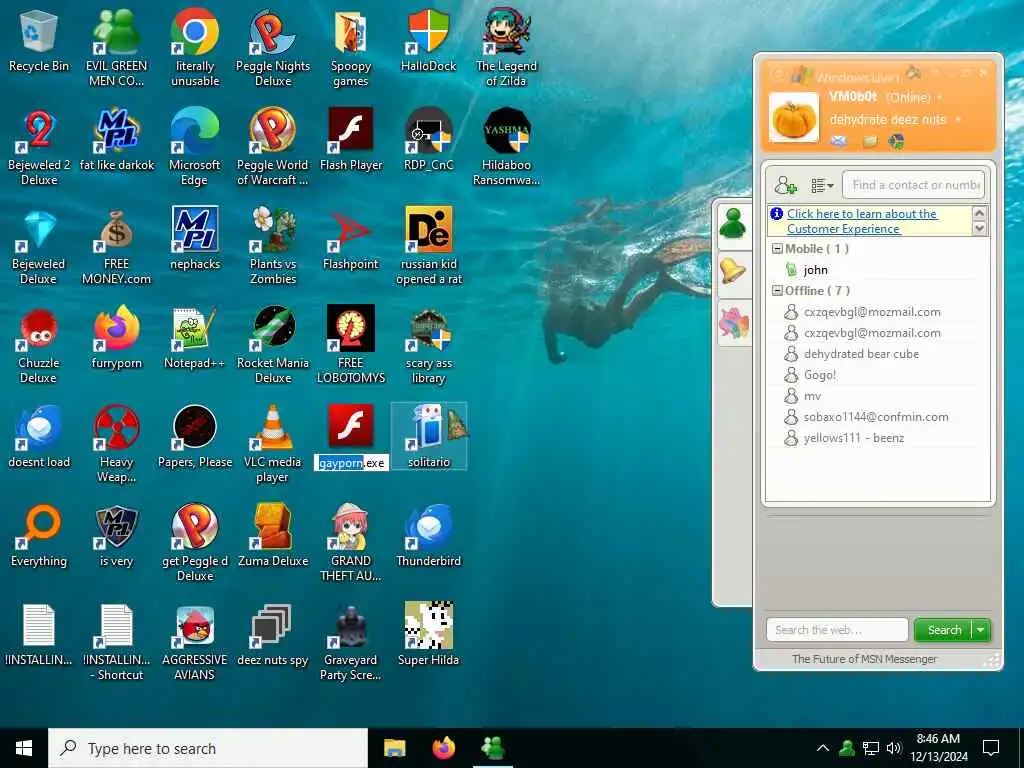
Task: Select the Microsoft Edge shortcut
Action: 195,148
